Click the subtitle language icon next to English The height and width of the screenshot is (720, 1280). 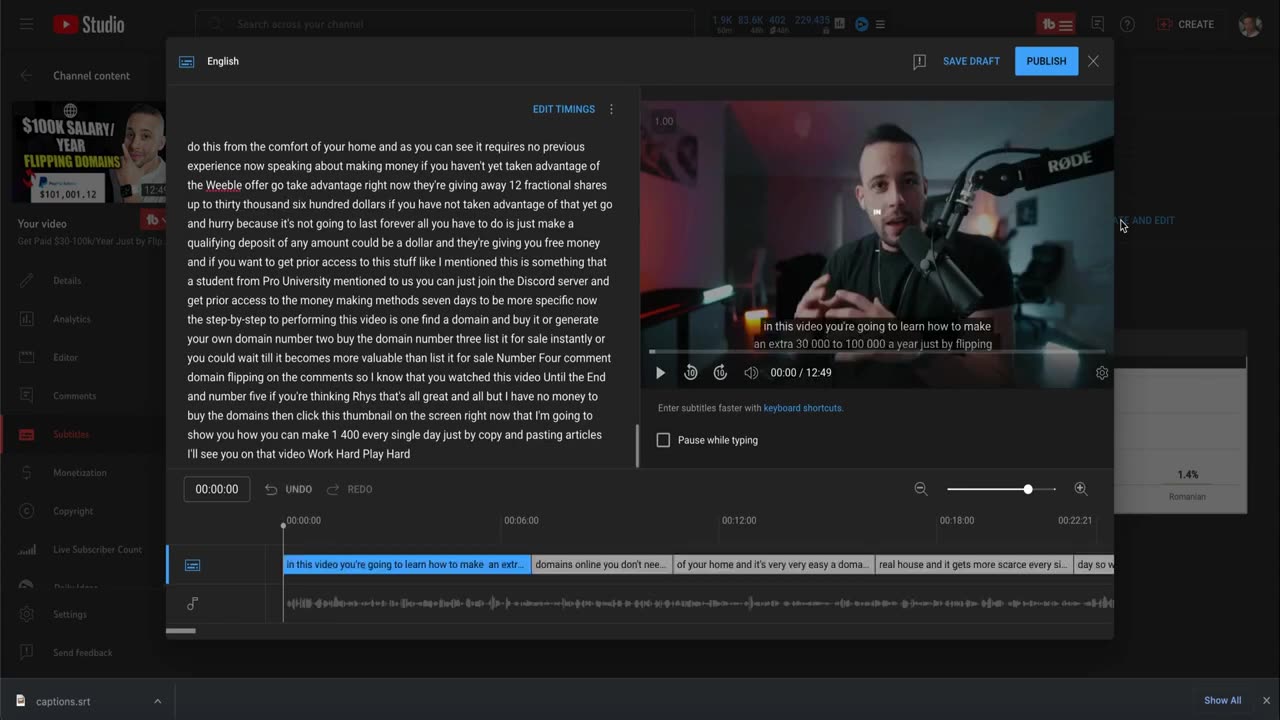[187, 61]
